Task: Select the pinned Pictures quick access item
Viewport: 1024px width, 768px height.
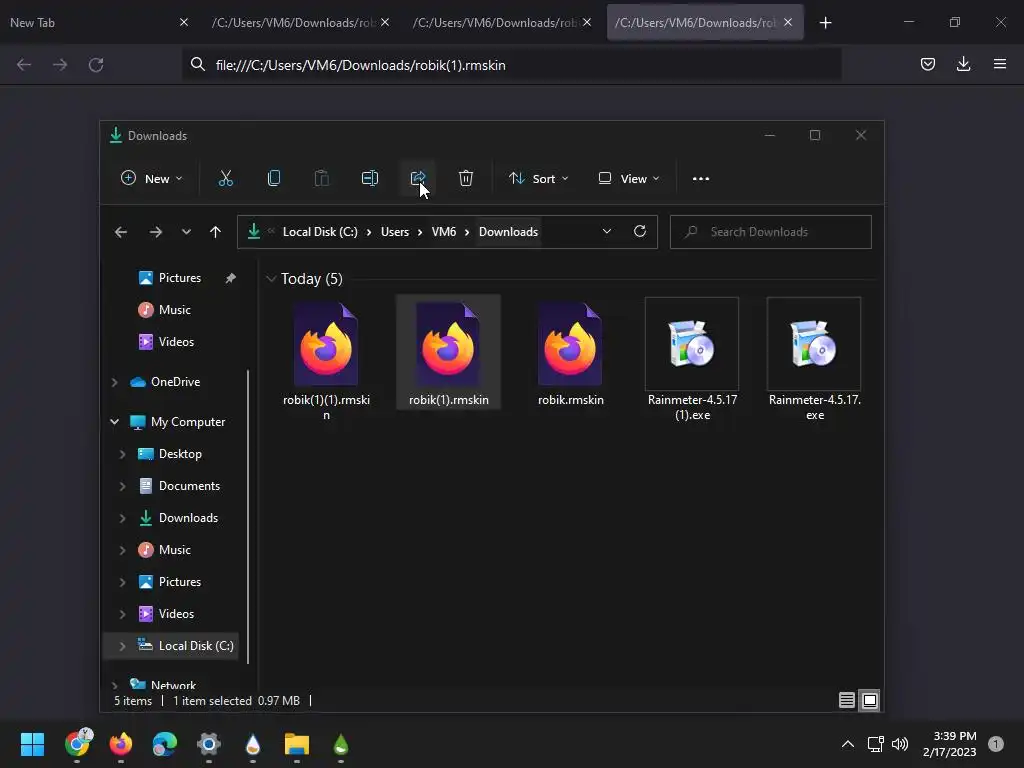Action: [x=180, y=278]
